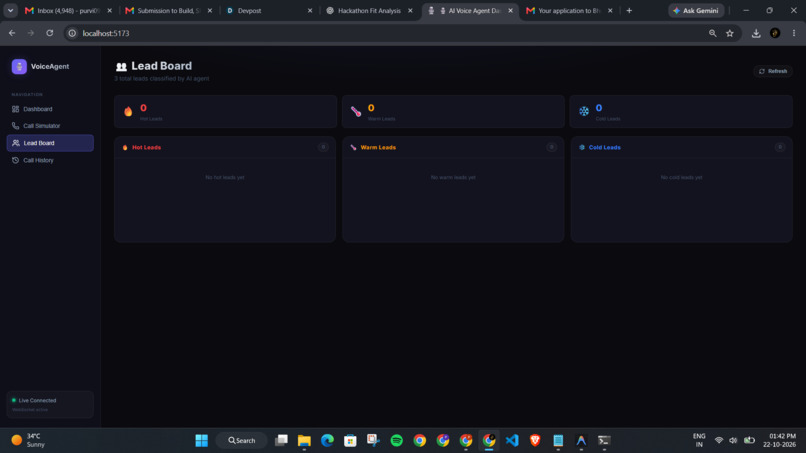Click the Cold Leads column count badge
The image size is (806, 453).
[x=779, y=148]
